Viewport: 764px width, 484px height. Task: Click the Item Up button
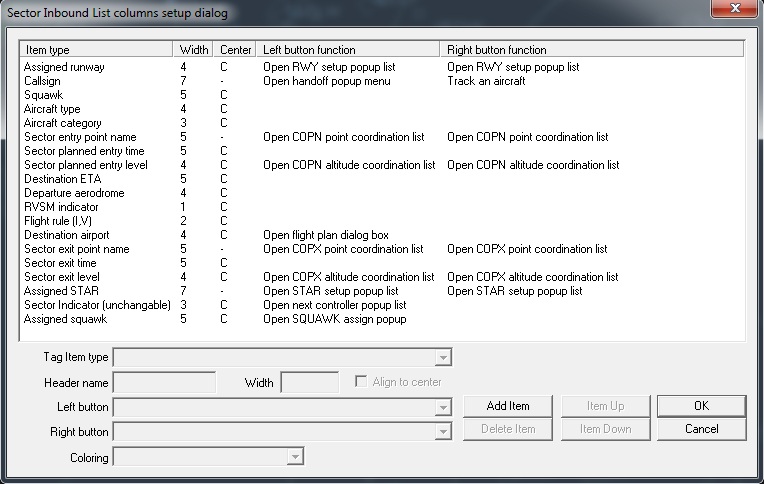pos(606,406)
